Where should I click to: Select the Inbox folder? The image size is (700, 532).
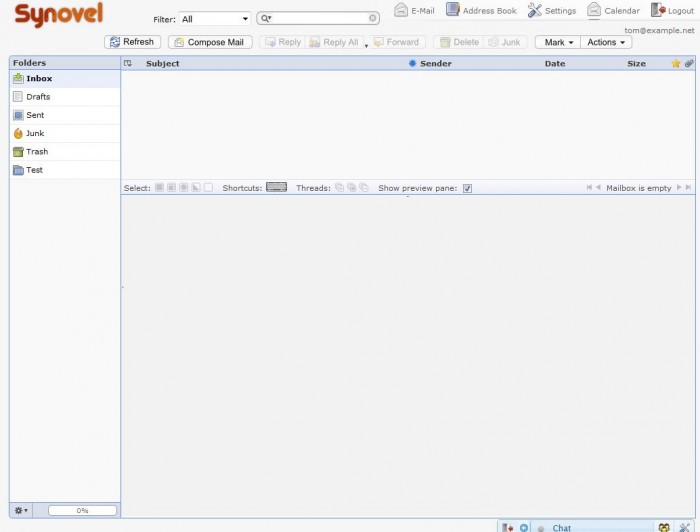click(x=65, y=79)
